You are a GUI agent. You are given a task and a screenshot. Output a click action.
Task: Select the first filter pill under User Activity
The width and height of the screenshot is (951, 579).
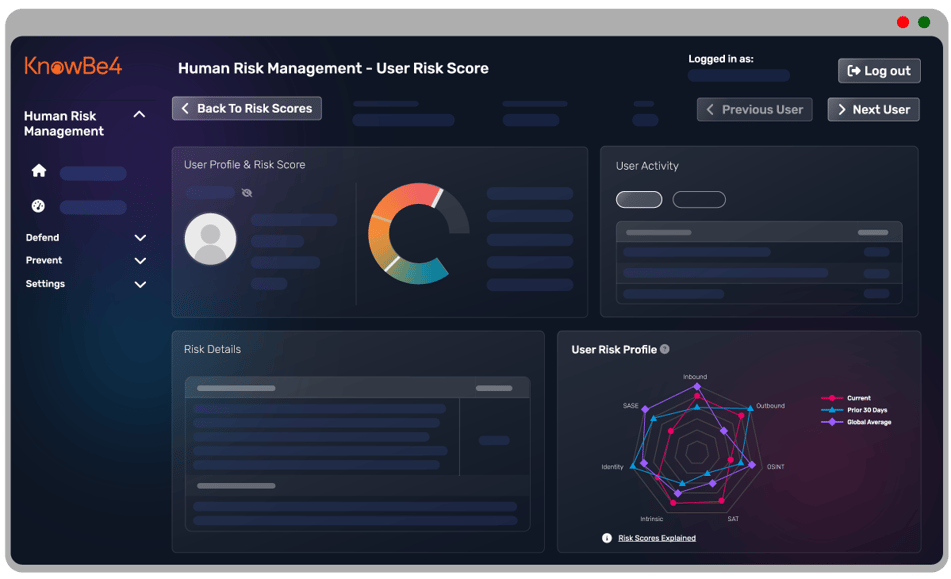coord(638,199)
